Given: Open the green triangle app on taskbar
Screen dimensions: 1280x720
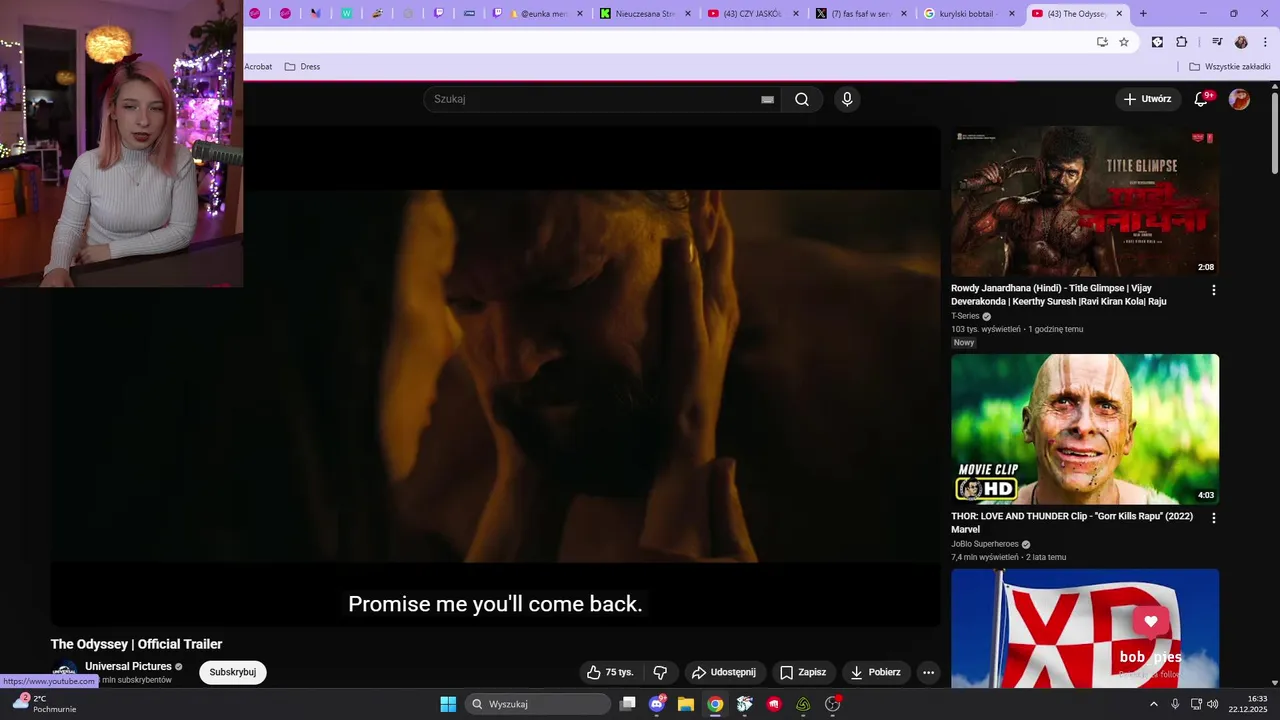Looking at the screenshot, I should click(803, 704).
